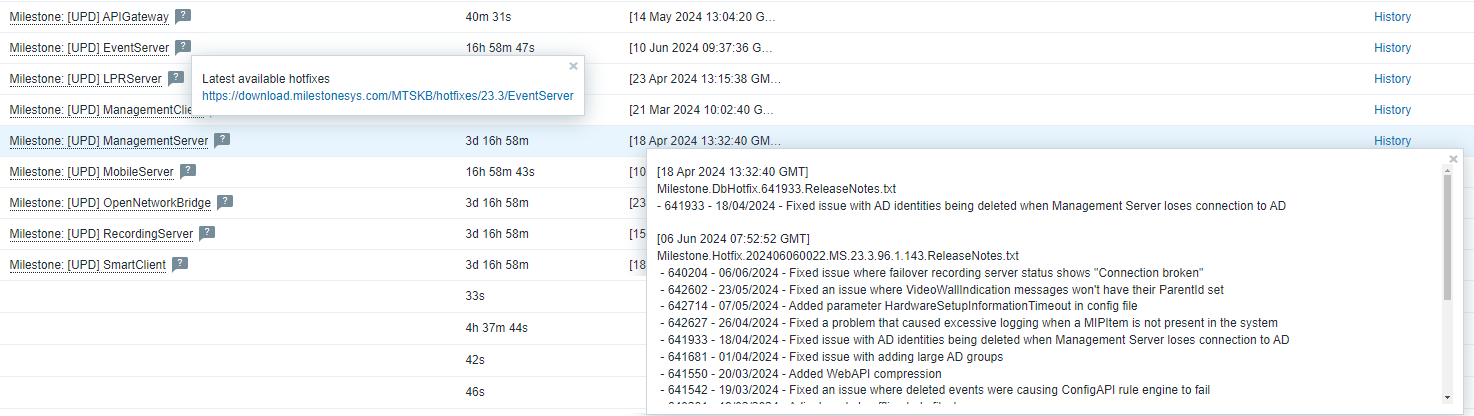Screen dimensions: 1474x416
Task: Click item name Milestone: [UPD] MobileServer
Action: (92, 172)
